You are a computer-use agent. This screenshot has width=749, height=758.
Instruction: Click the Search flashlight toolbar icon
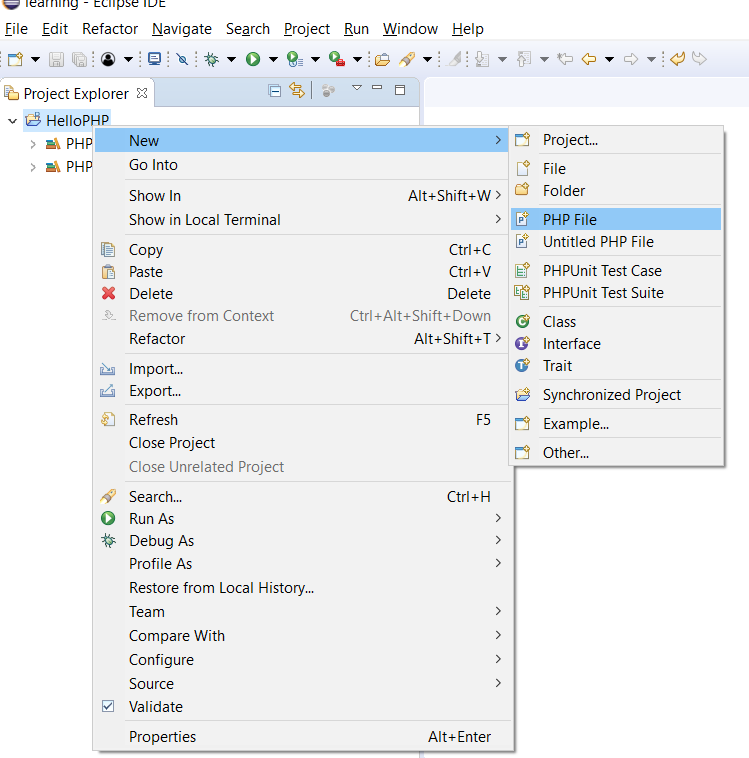pyautogui.click(x=407, y=59)
